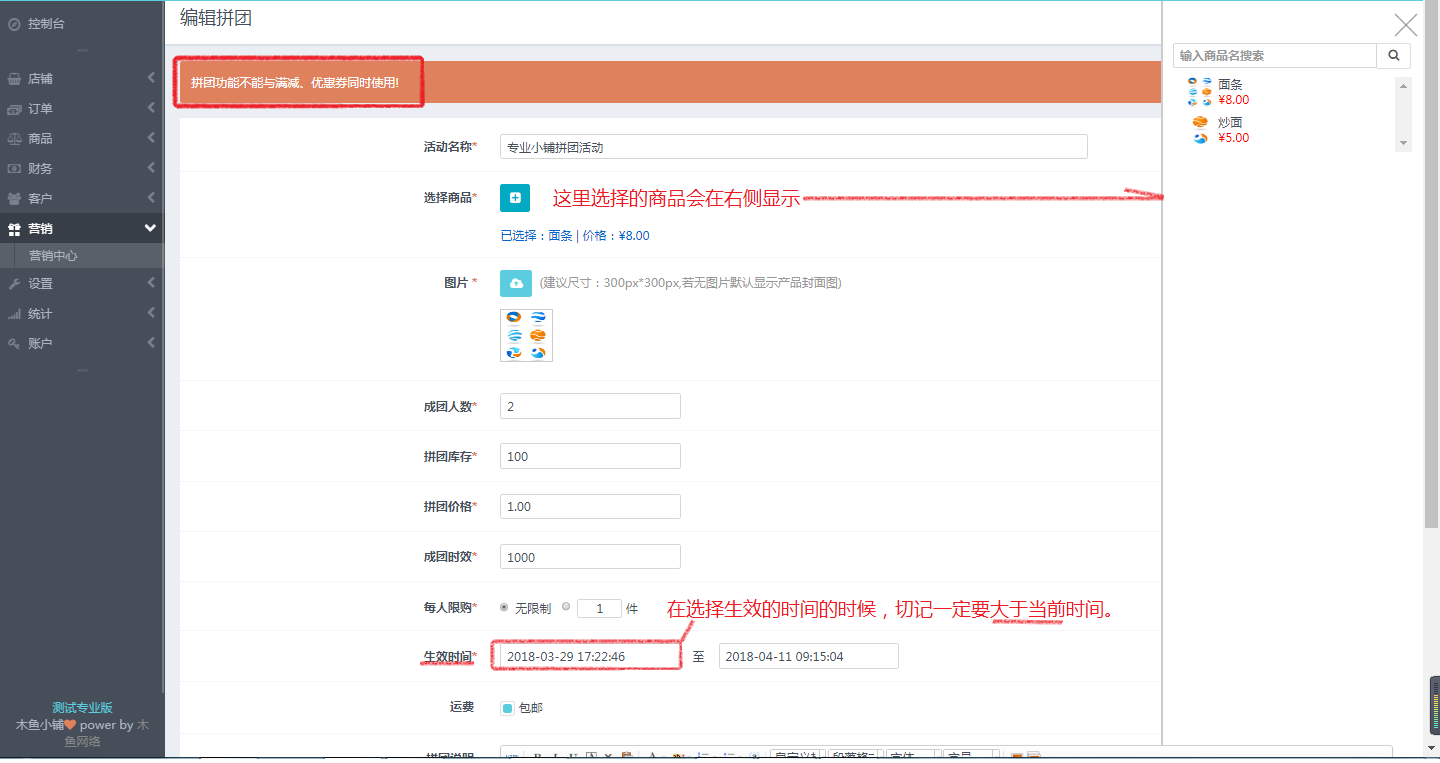Click the search magnifier icon
The image size is (1440, 763).
coord(1394,56)
